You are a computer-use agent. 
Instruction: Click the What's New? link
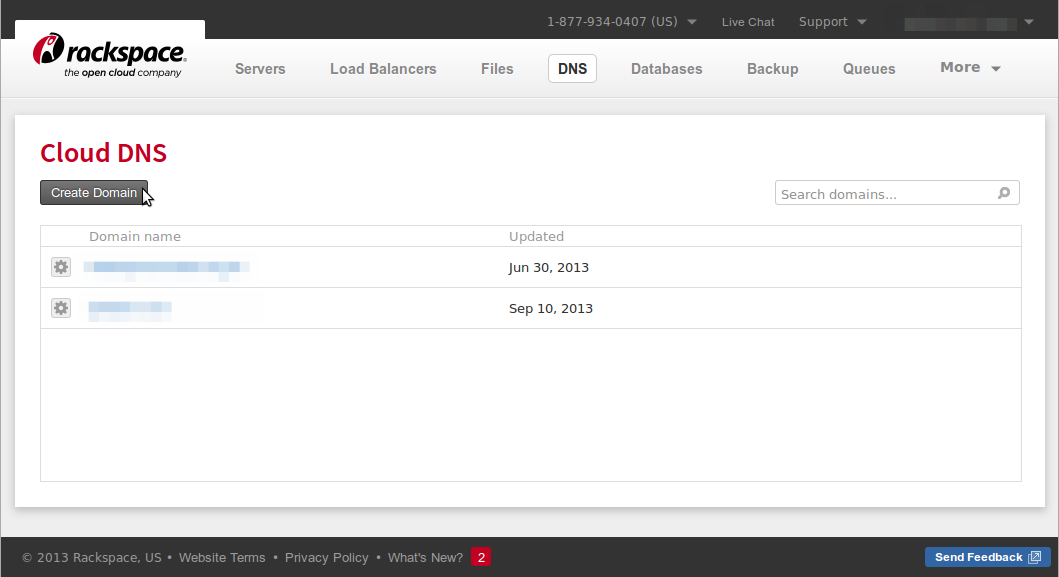tap(425, 557)
